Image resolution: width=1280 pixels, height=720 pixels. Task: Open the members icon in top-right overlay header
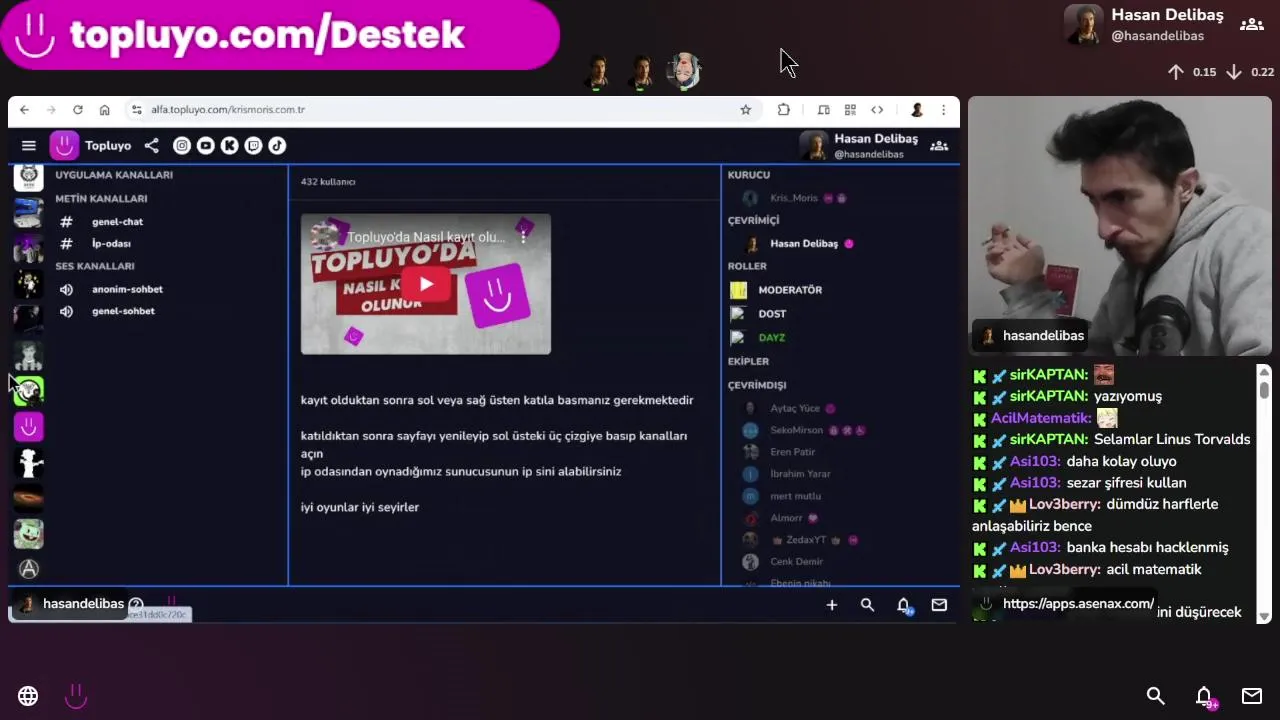(x=1252, y=24)
